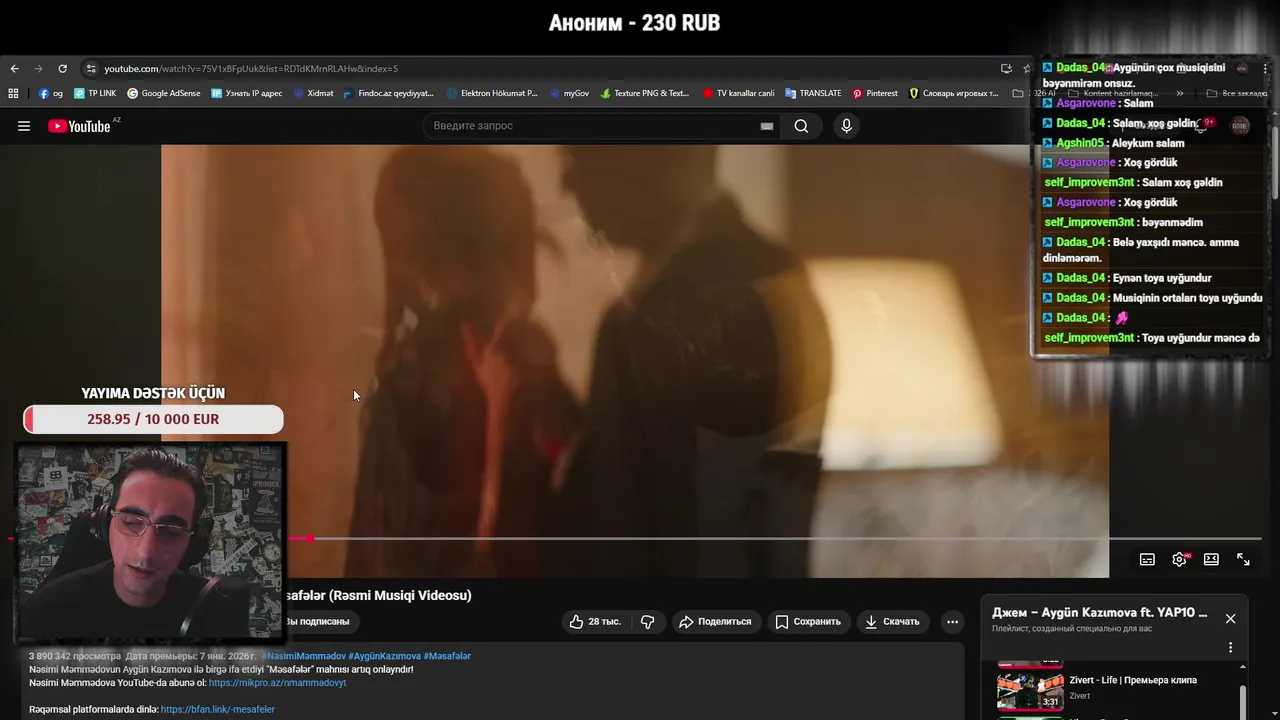1280x720 pixels.
Task: Click the magnifier search button
Action: pos(801,126)
